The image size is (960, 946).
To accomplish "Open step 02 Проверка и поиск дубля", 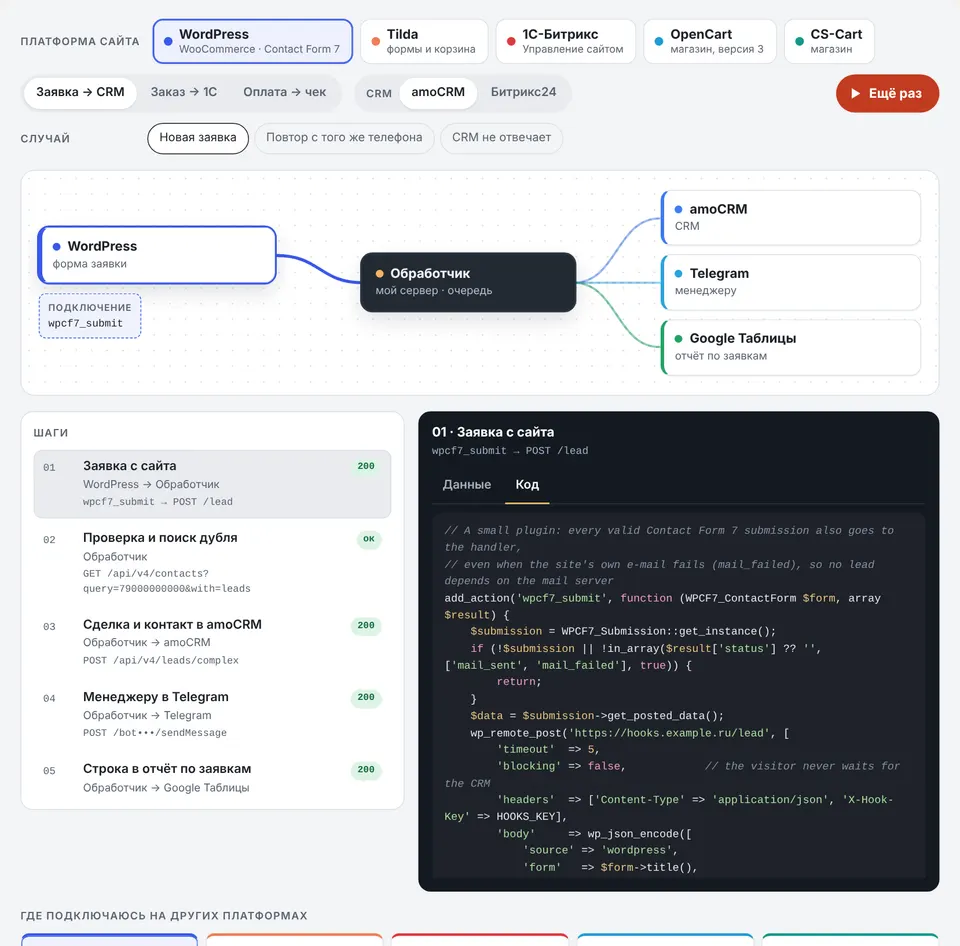I will tap(212, 563).
